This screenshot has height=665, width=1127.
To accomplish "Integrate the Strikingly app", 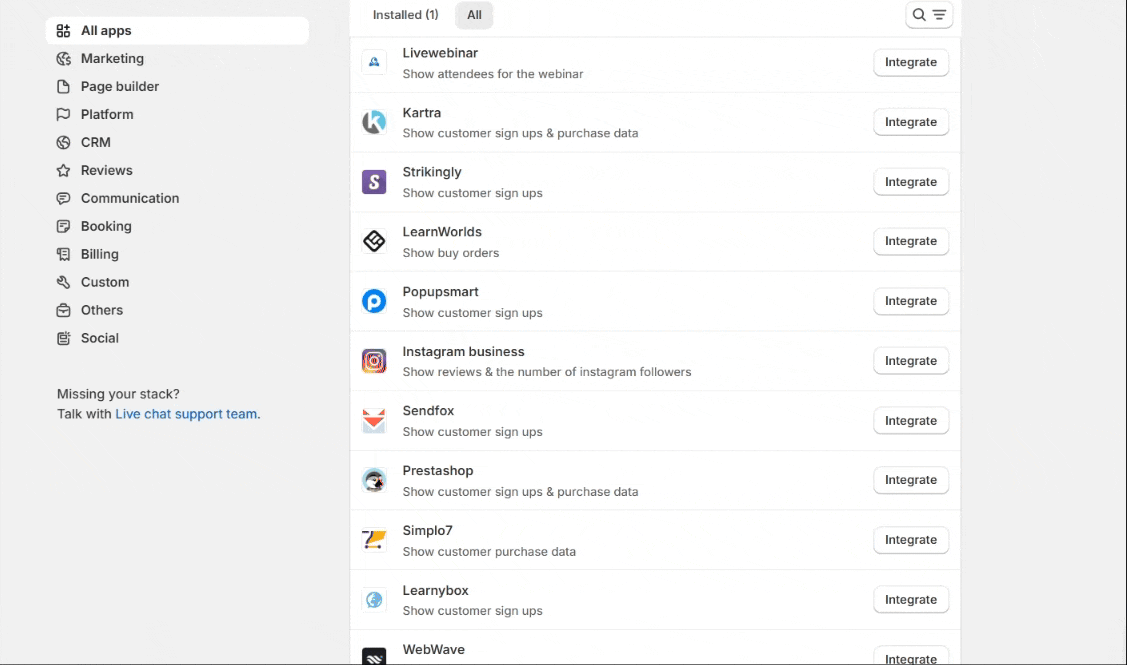I will 911,182.
